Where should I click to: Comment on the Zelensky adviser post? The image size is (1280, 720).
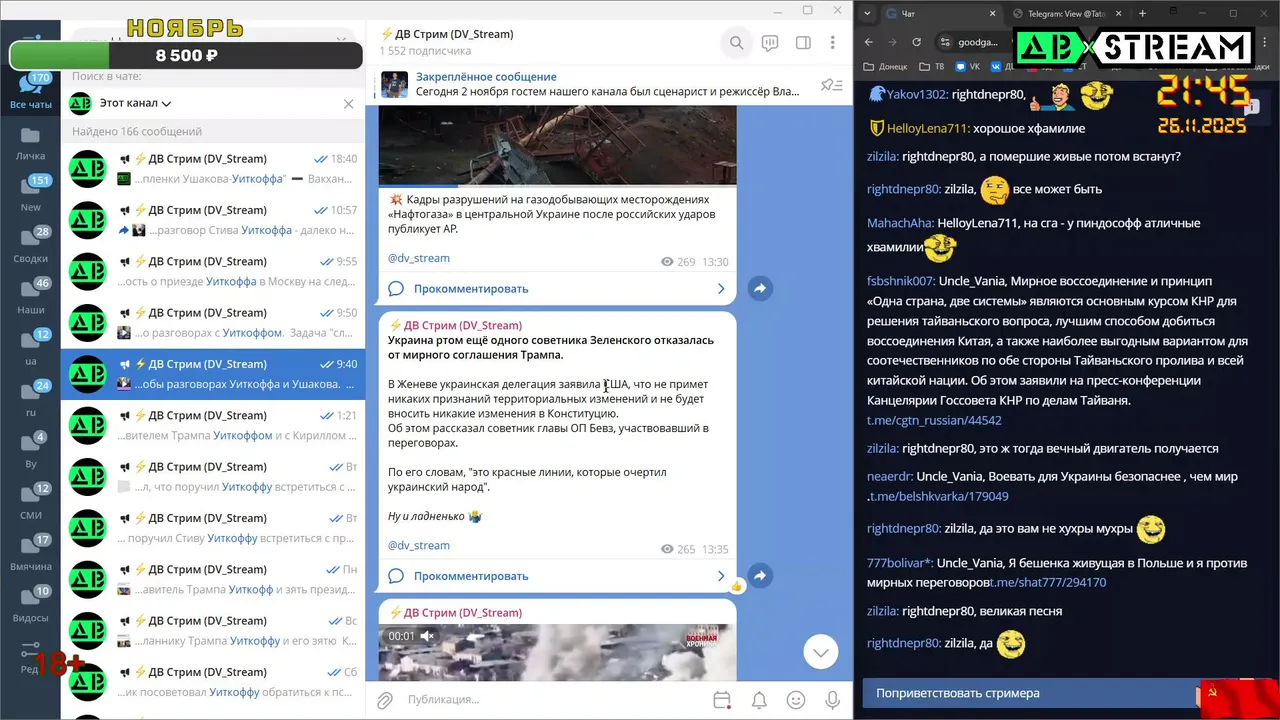click(x=557, y=576)
